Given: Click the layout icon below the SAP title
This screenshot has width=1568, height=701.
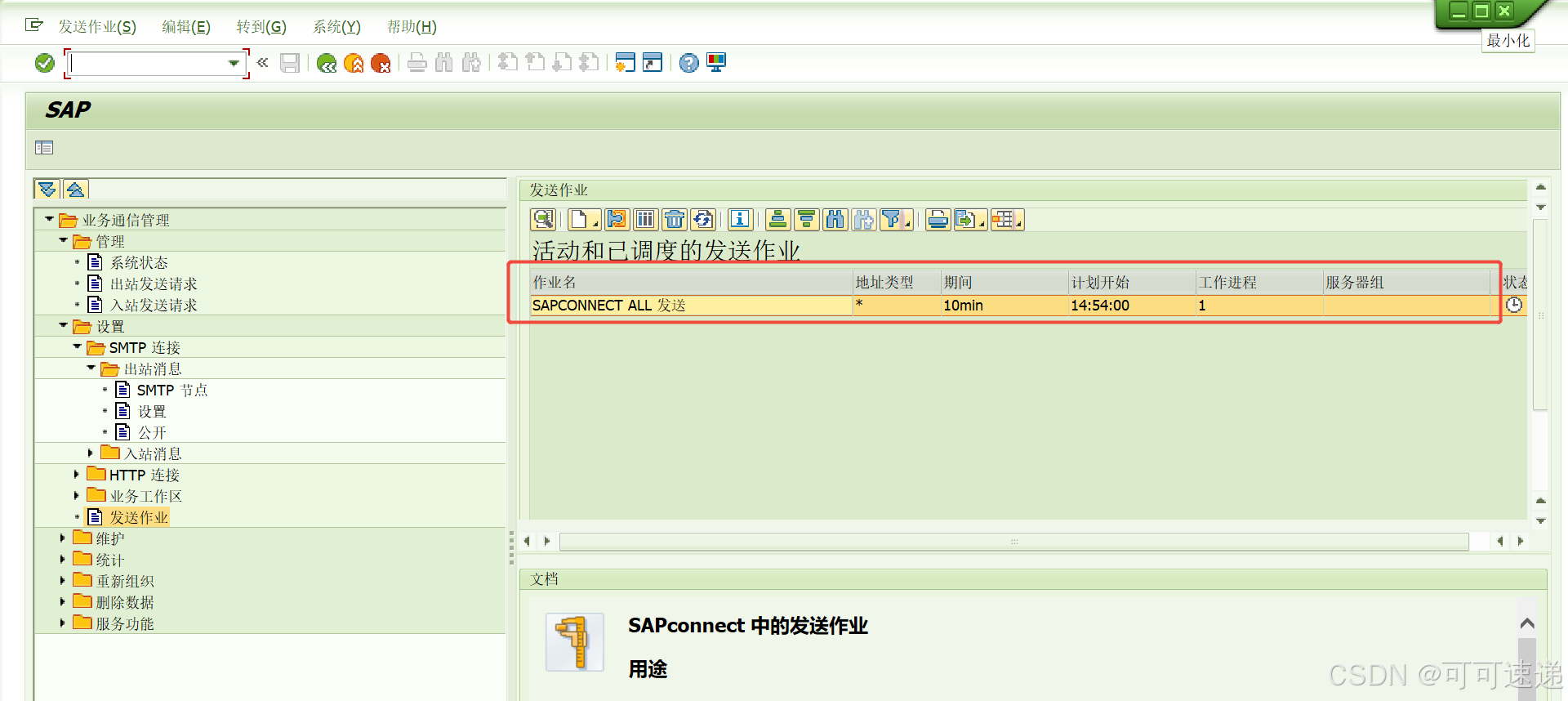Looking at the screenshot, I should pos(44,148).
